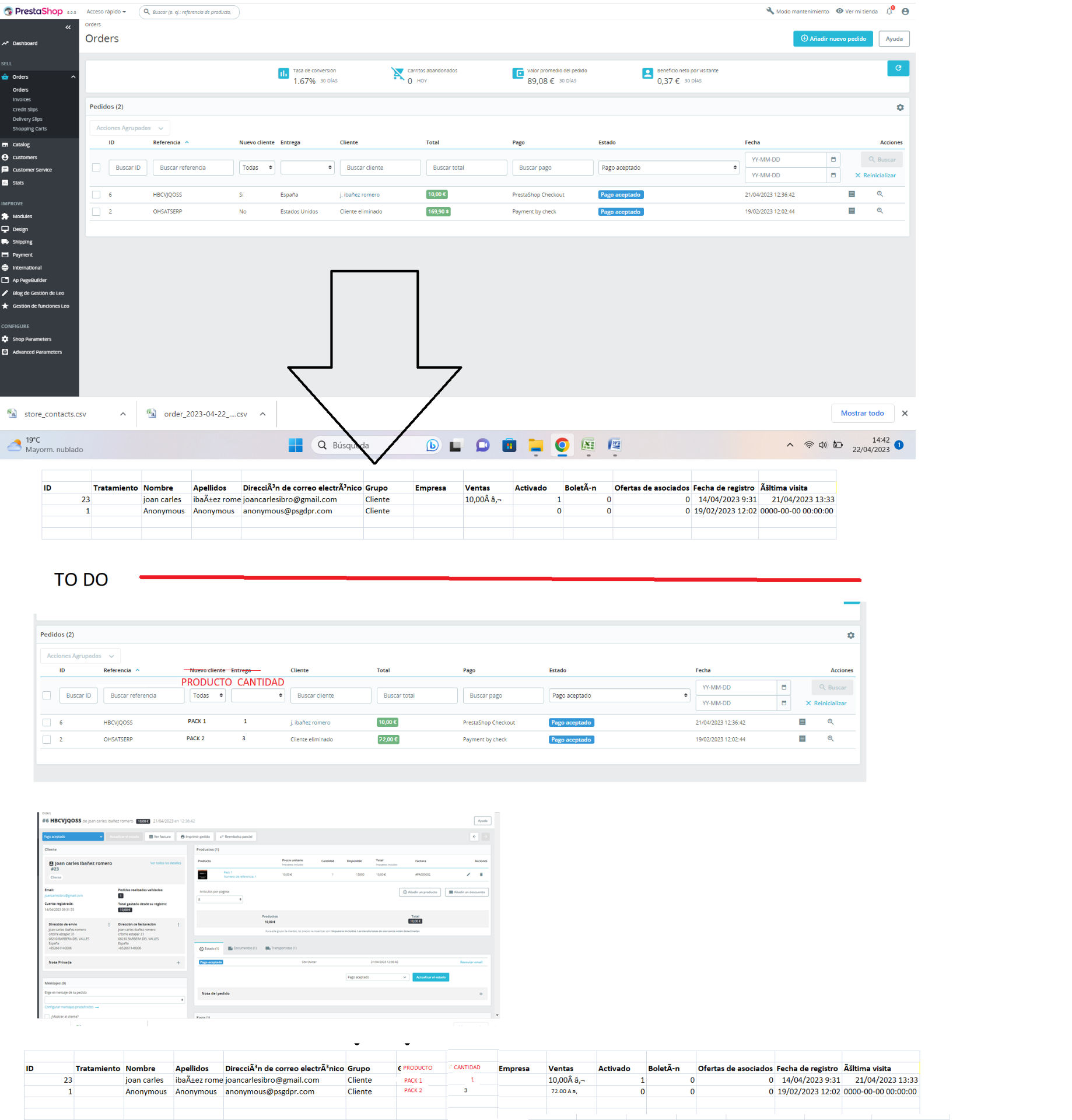Image resolution: width=1072 pixels, height=1120 pixels.
Task: Open the gear settings in top Pedidos panel
Action: point(900,107)
